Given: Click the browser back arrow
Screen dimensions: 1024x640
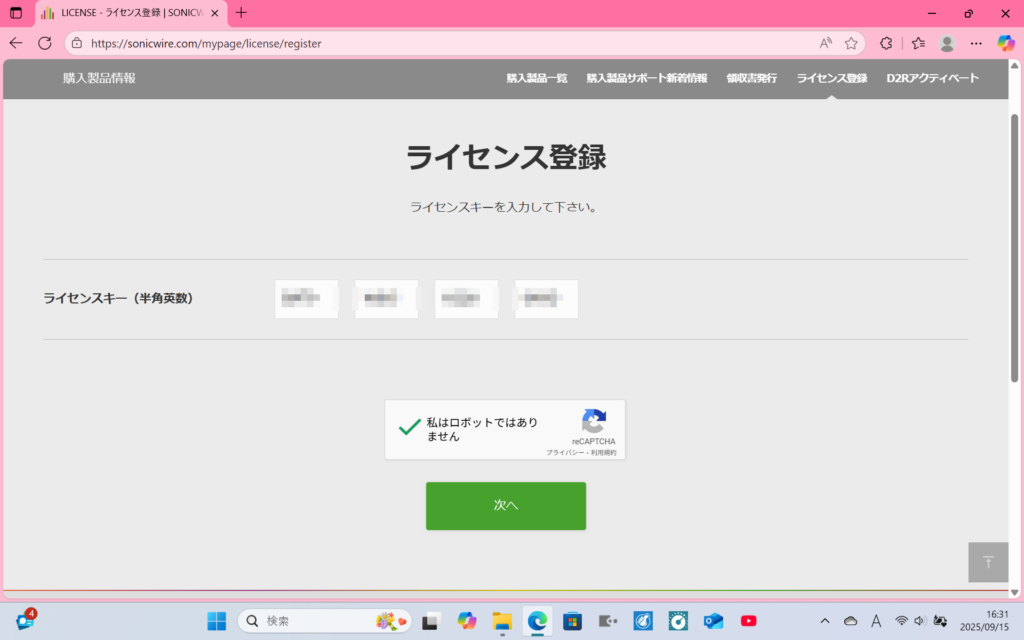Looking at the screenshot, I should coord(16,43).
